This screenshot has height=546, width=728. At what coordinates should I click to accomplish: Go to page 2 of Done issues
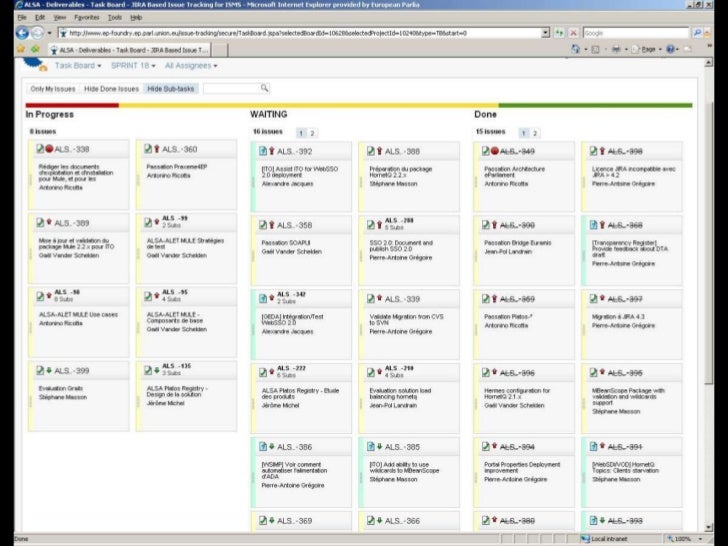click(x=535, y=133)
